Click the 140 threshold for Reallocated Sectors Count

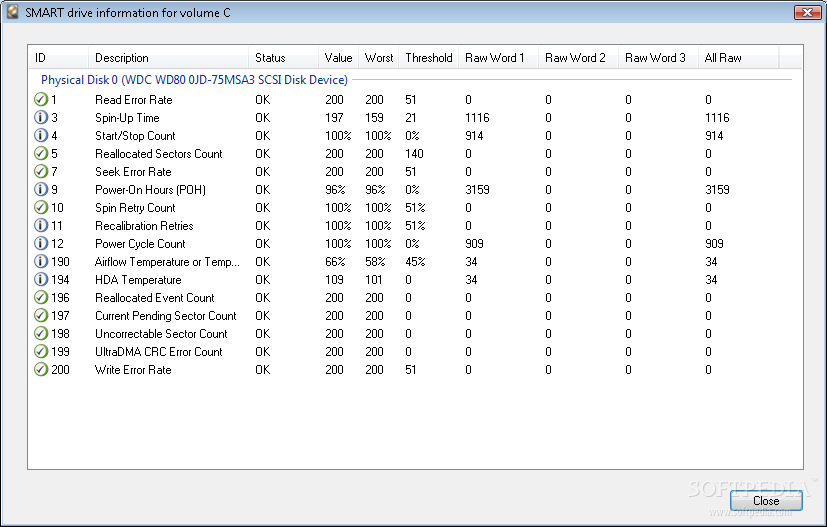414,154
